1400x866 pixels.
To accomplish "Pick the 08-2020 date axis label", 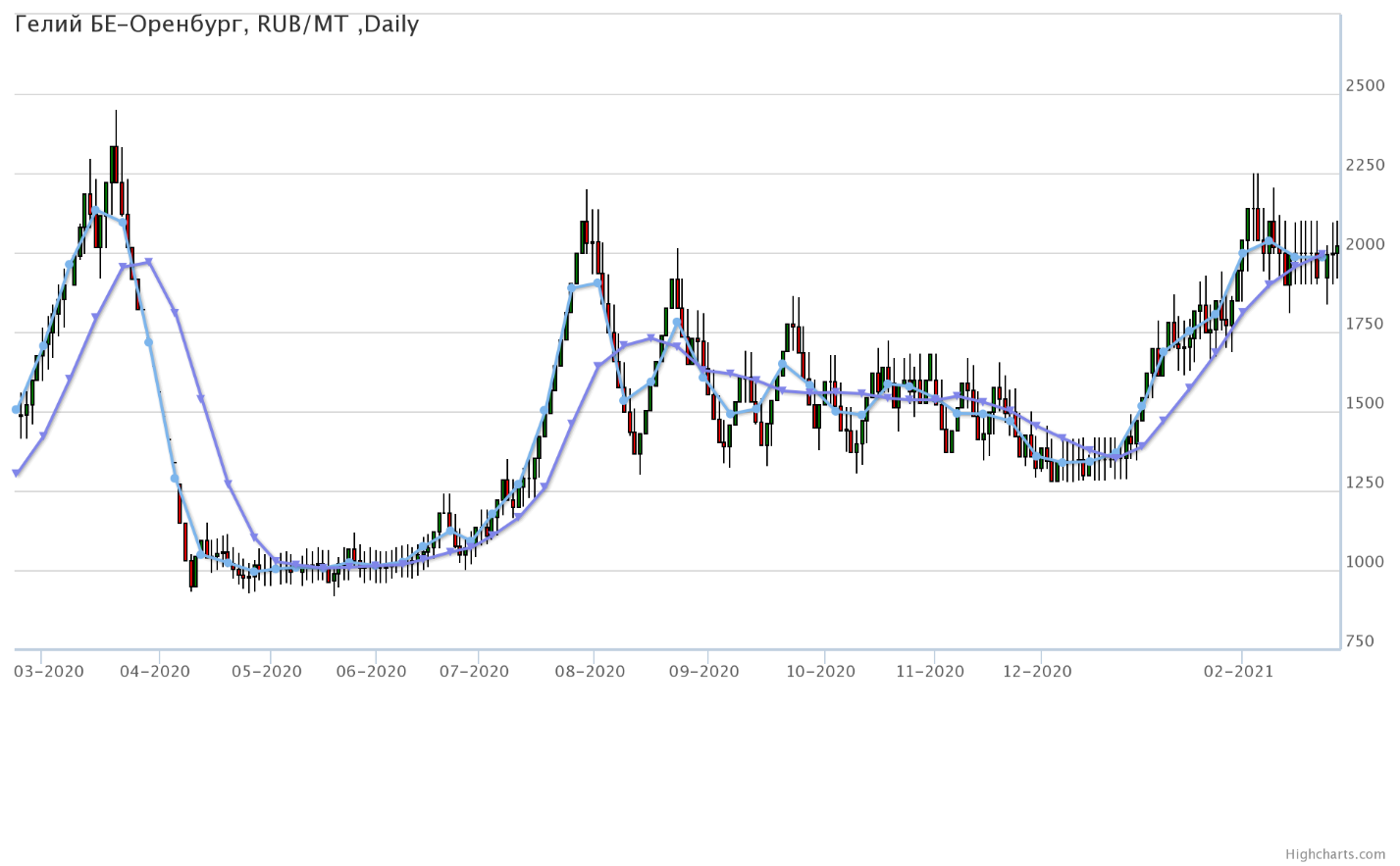I will click(x=589, y=671).
